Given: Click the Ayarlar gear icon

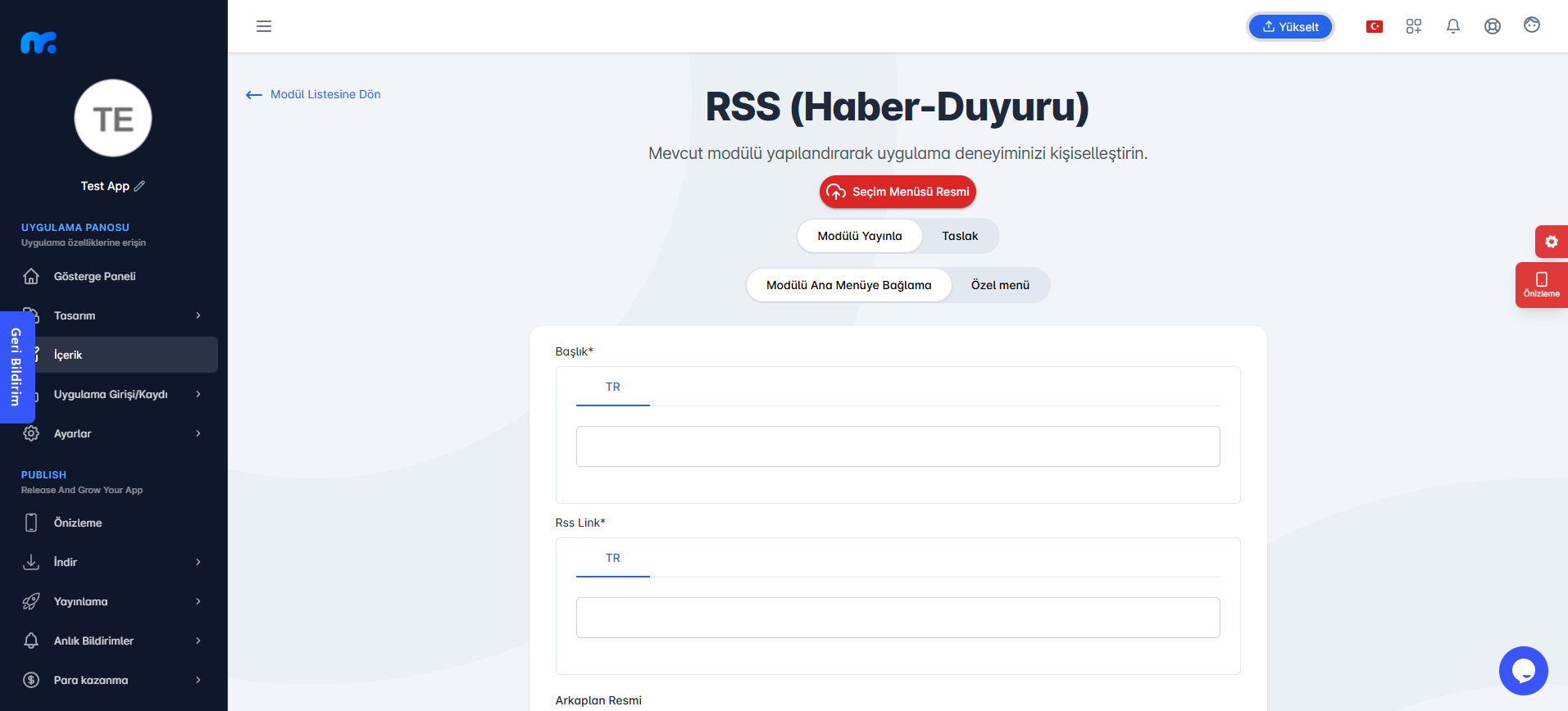Looking at the screenshot, I should [x=31, y=433].
